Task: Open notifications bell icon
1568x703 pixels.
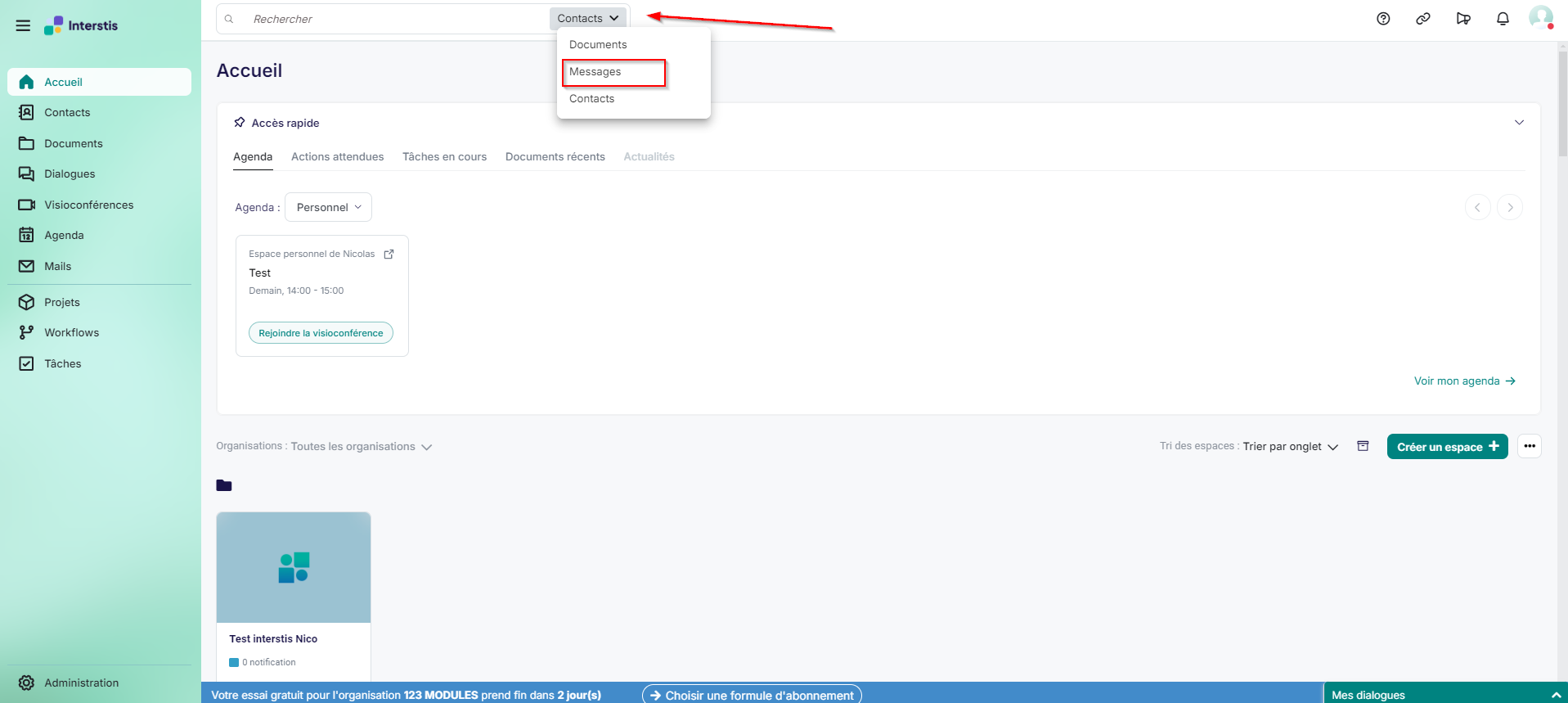Action: tap(1503, 19)
